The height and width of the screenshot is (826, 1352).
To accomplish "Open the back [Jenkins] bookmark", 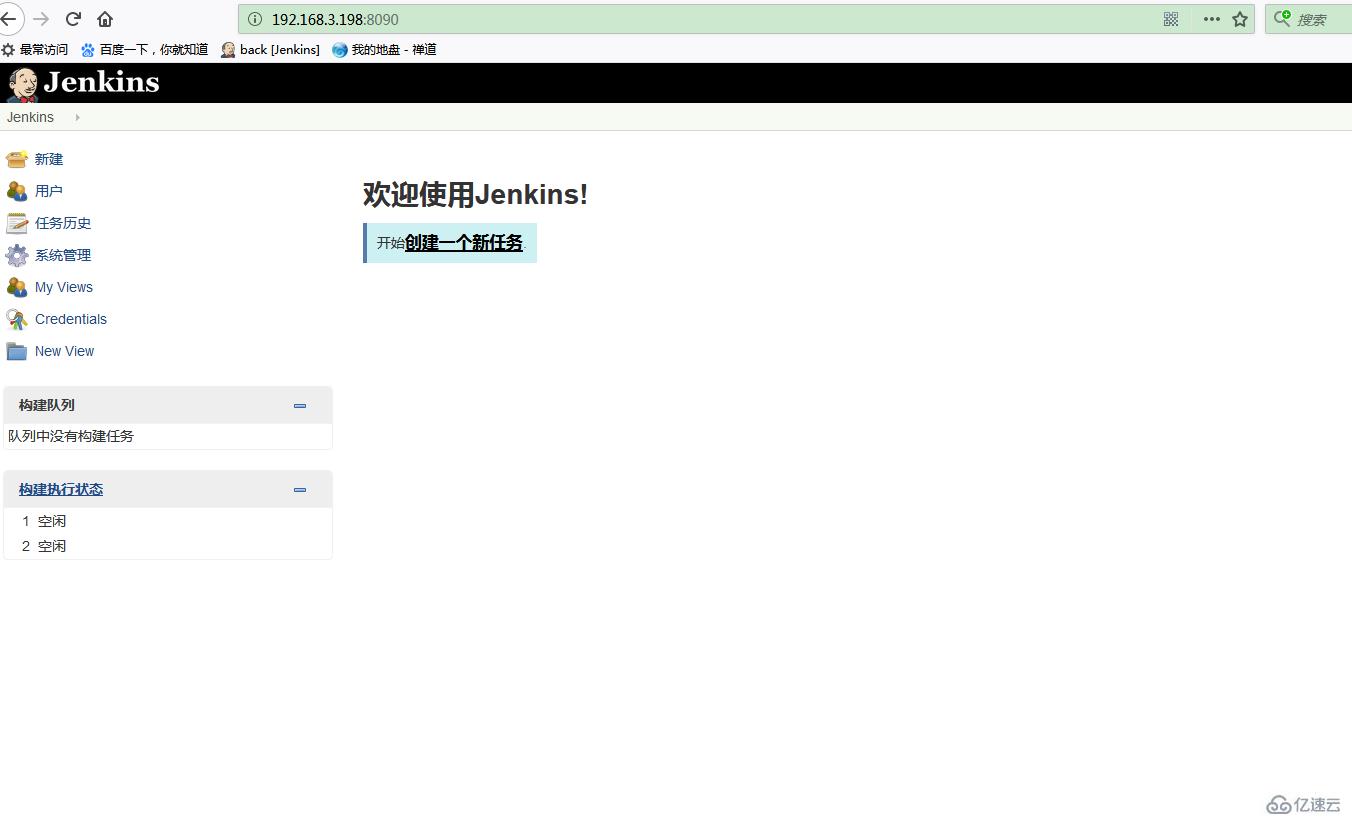I will click(x=271, y=49).
